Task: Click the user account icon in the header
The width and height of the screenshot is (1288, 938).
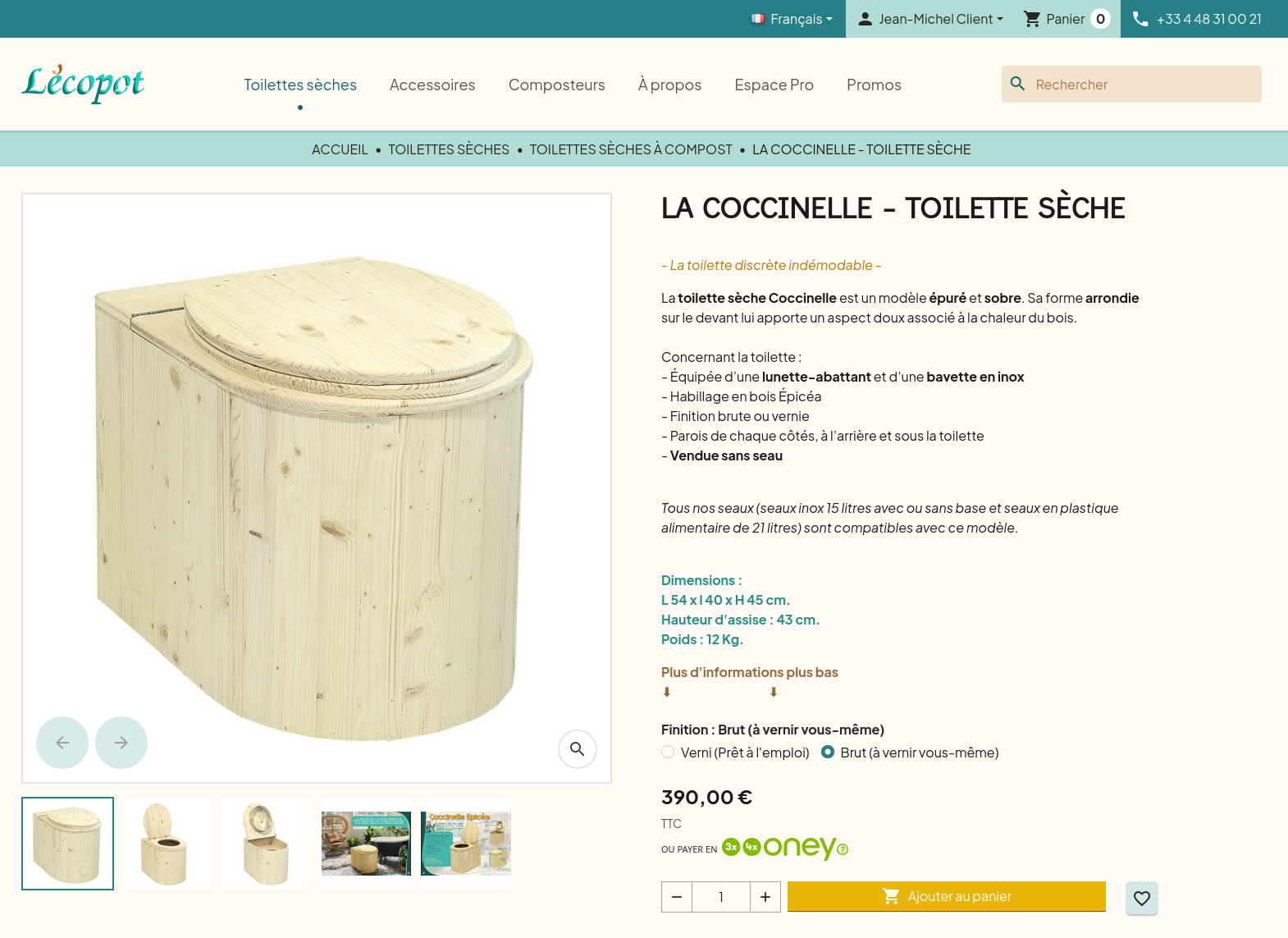Action: 865,18
